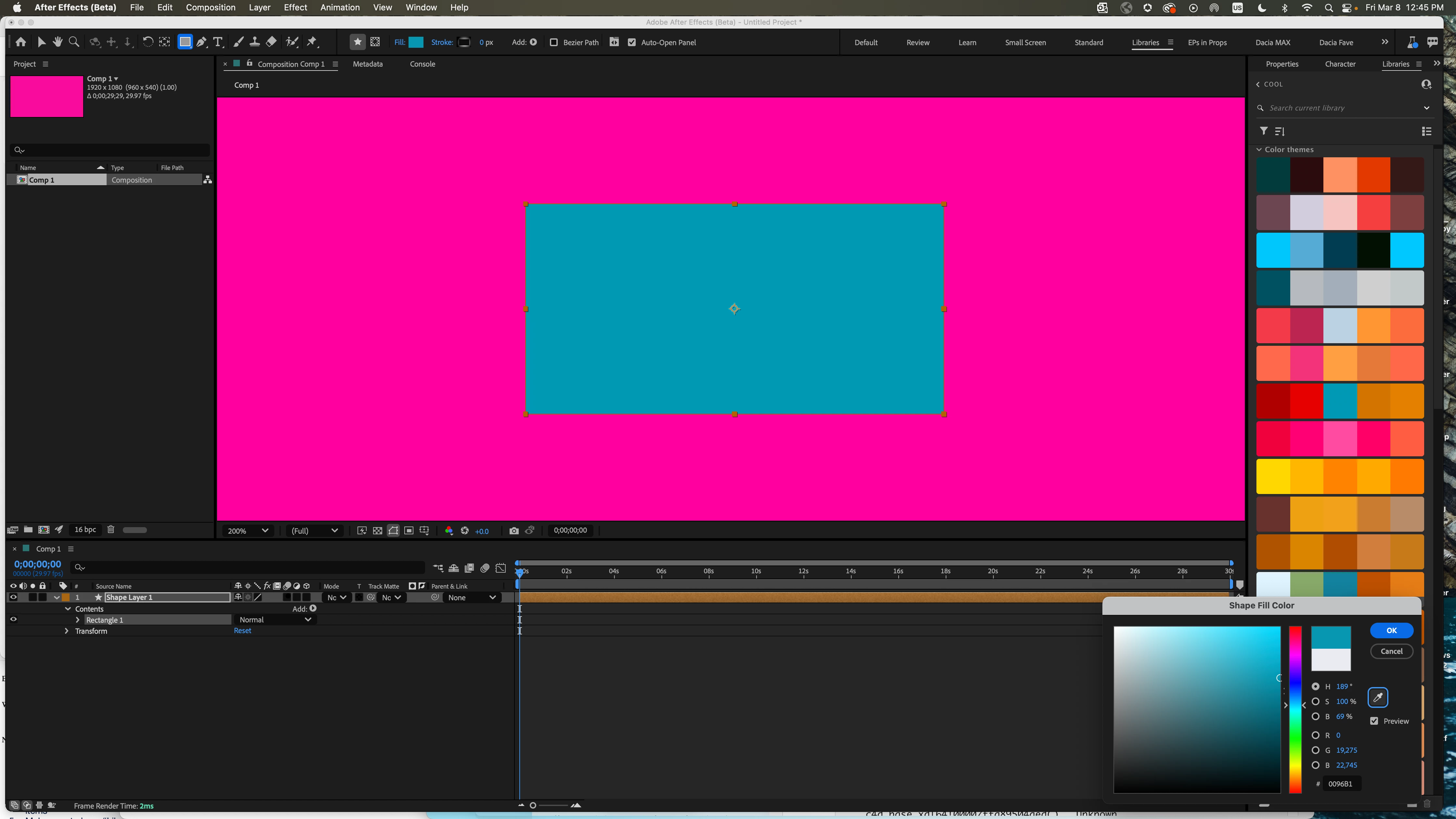This screenshot has width=1456, height=819.
Task: Take a snapshot with camera icon
Action: (514, 531)
